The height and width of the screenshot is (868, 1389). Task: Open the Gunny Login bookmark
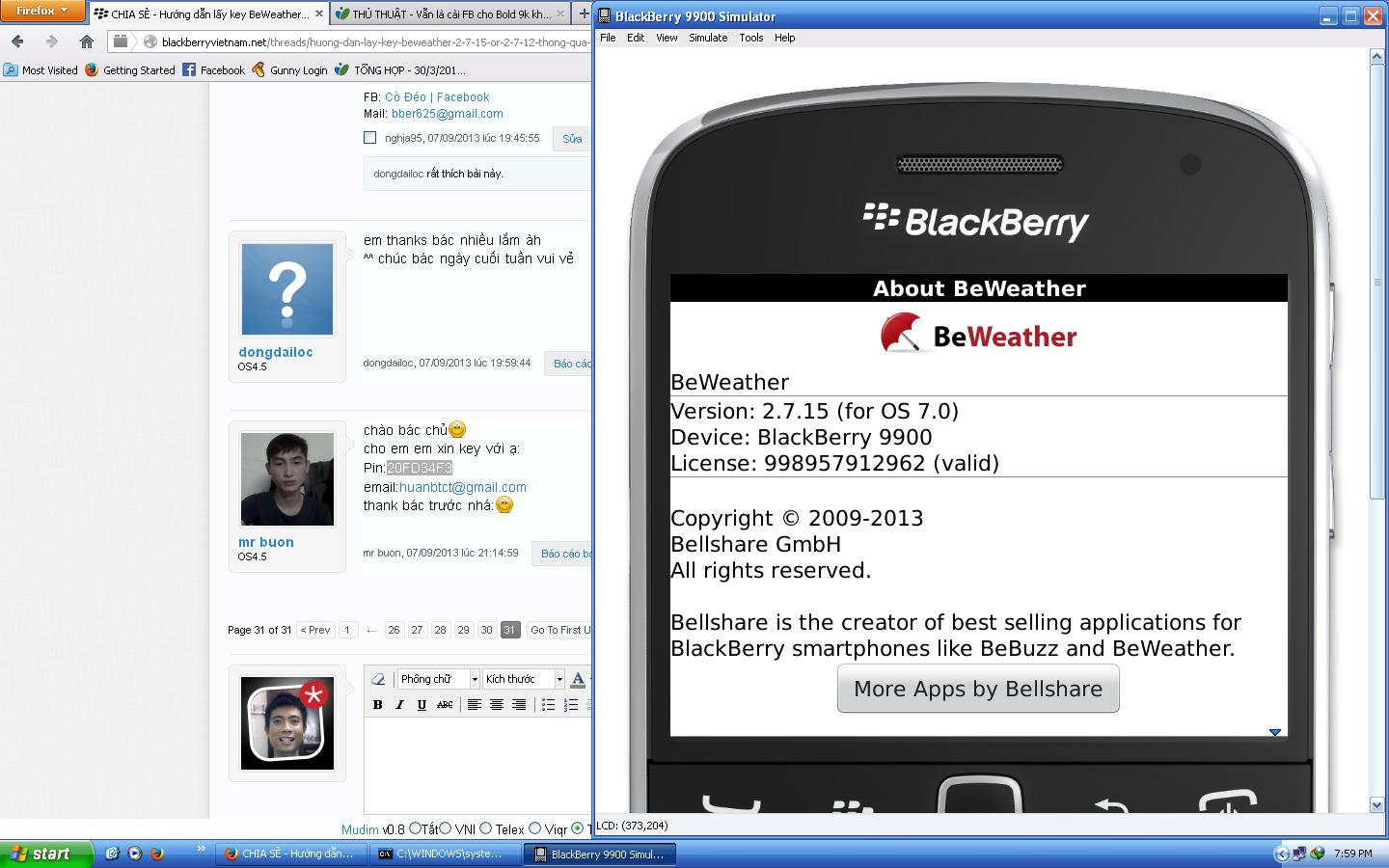pyautogui.click(x=289, y=70)
